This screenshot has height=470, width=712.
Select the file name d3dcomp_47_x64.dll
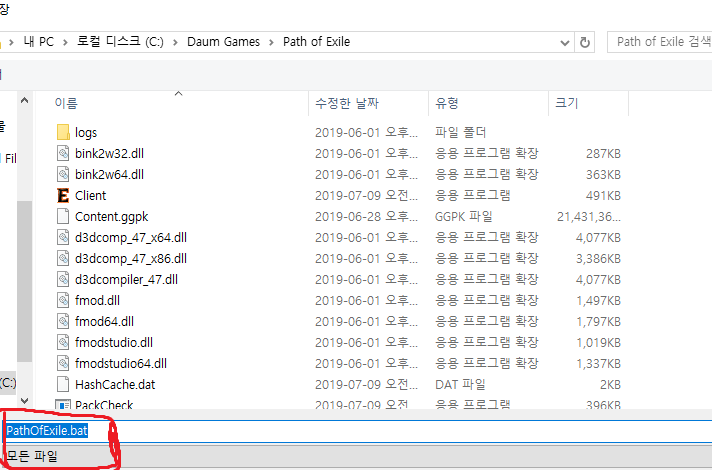[x=131, y=237]
